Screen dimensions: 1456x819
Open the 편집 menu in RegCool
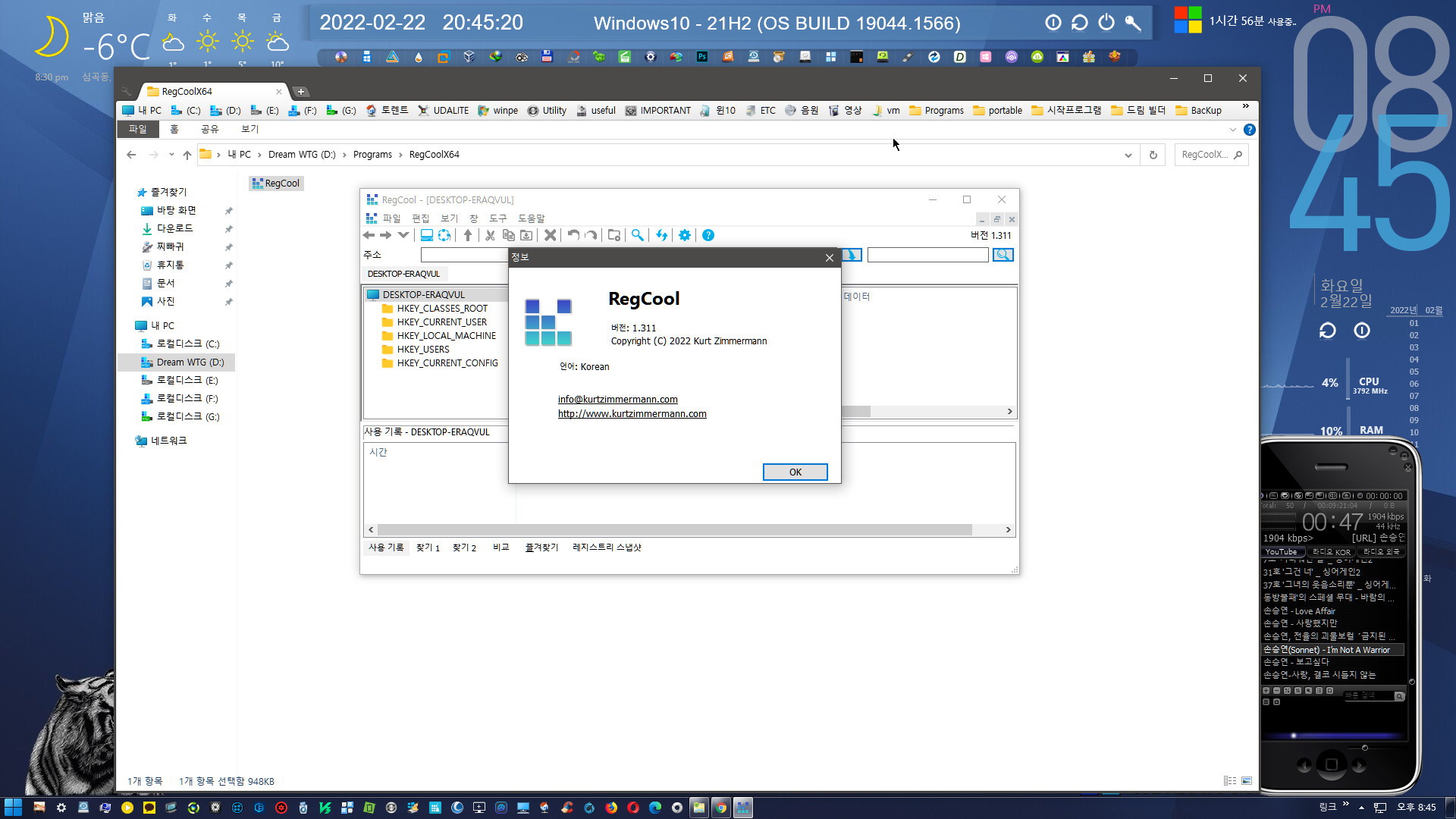click(421, 218)
